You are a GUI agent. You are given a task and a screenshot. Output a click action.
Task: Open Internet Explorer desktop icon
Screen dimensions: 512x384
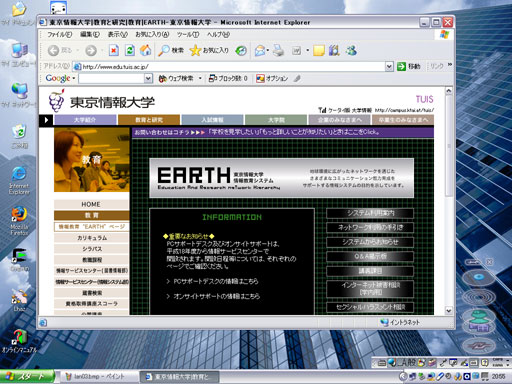(x=19, y=180)
